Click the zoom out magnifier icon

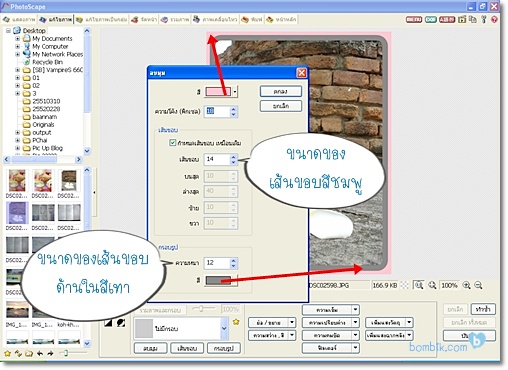coord(478,285)
